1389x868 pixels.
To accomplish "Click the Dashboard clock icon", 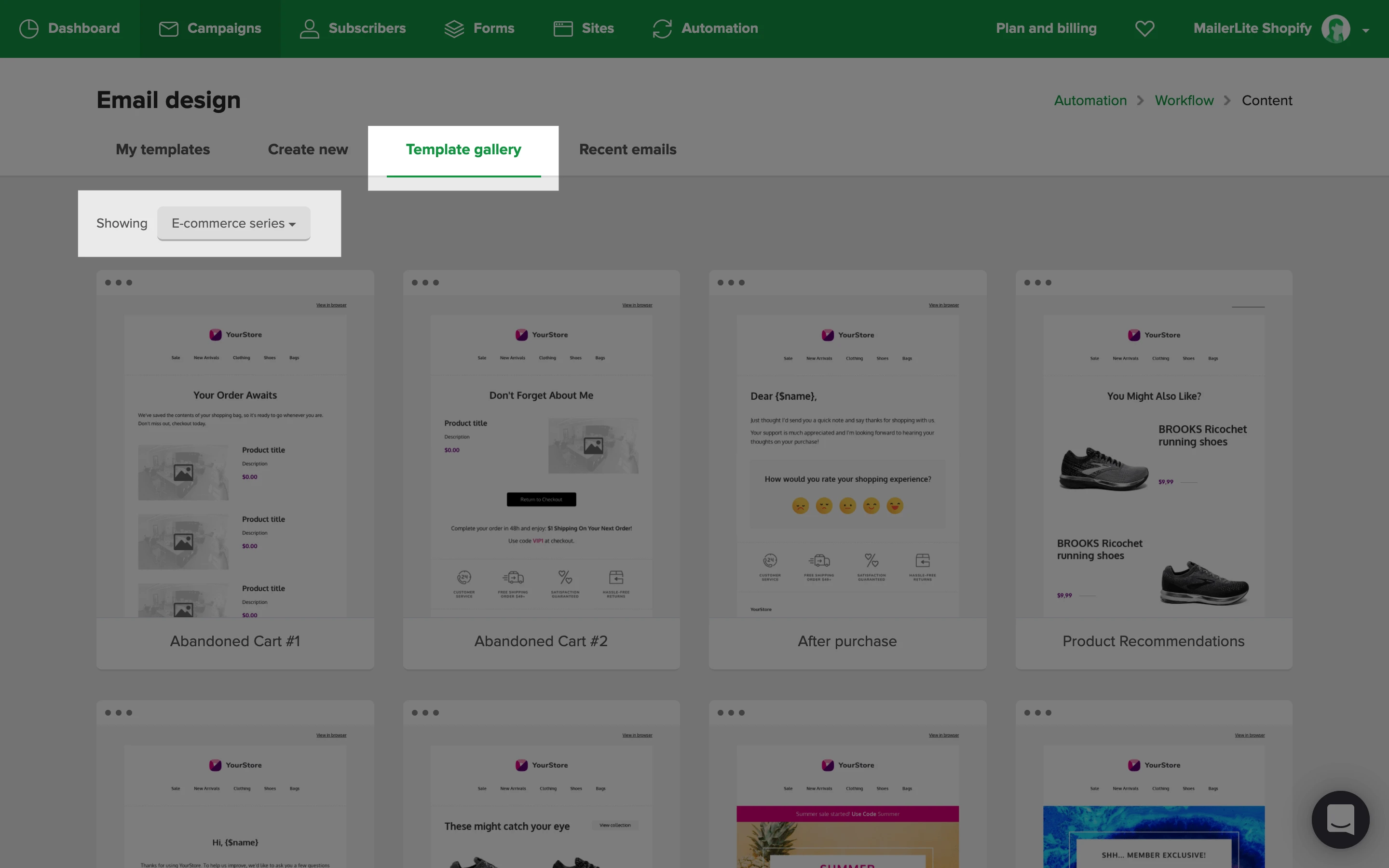I will pyautogui.click(x=29, y=29).
